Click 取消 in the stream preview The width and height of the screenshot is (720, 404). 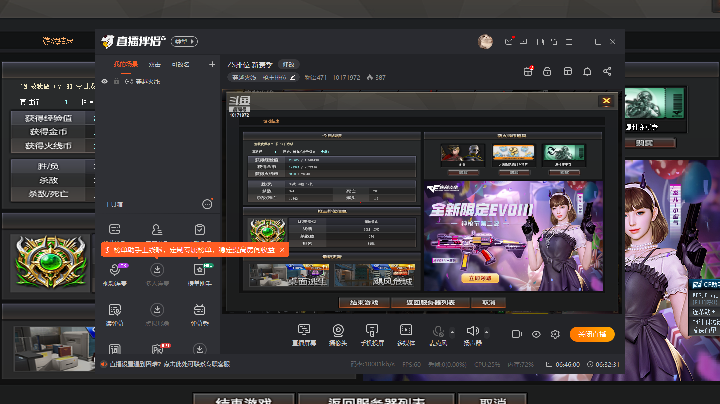(x=489, y=303)
